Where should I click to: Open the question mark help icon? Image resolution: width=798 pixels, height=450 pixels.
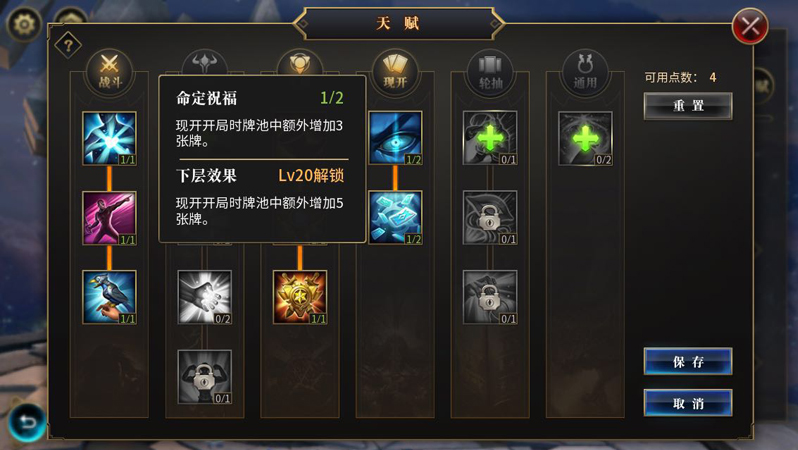coord(68,45)
